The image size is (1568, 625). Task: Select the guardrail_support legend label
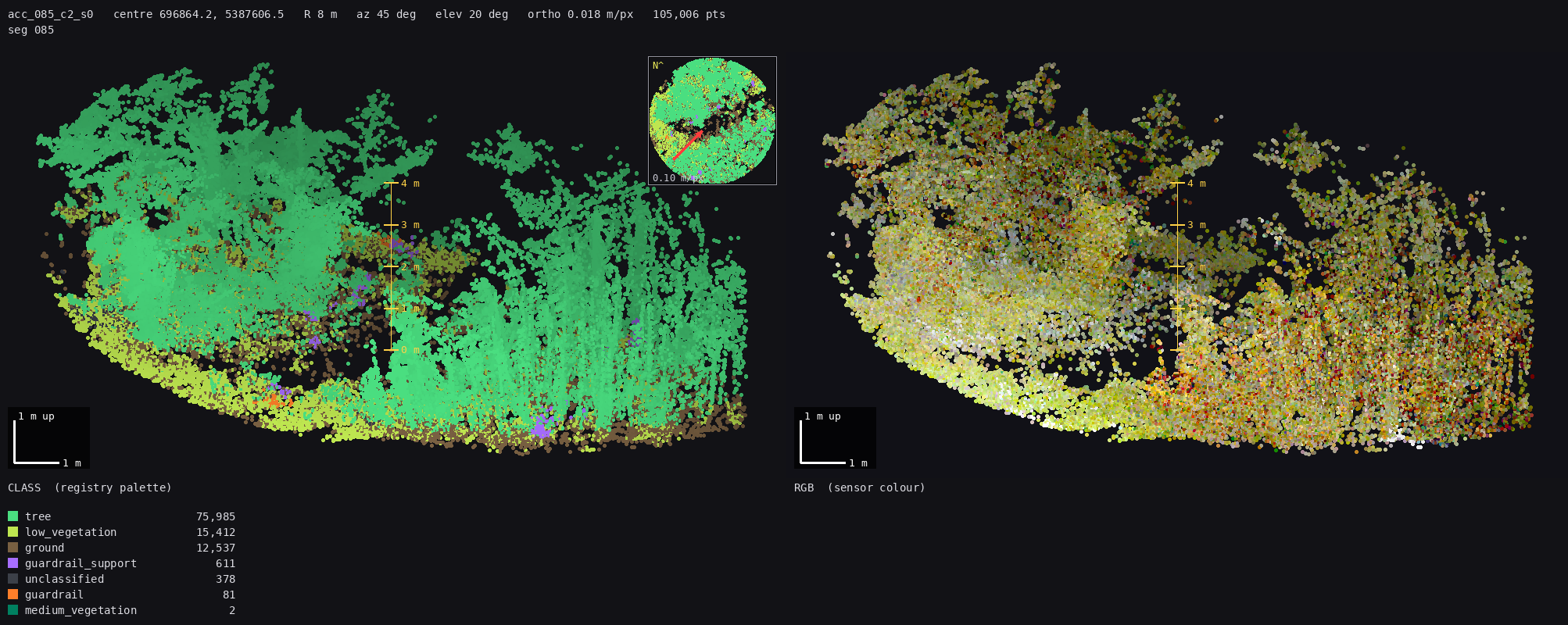point(81,563)
